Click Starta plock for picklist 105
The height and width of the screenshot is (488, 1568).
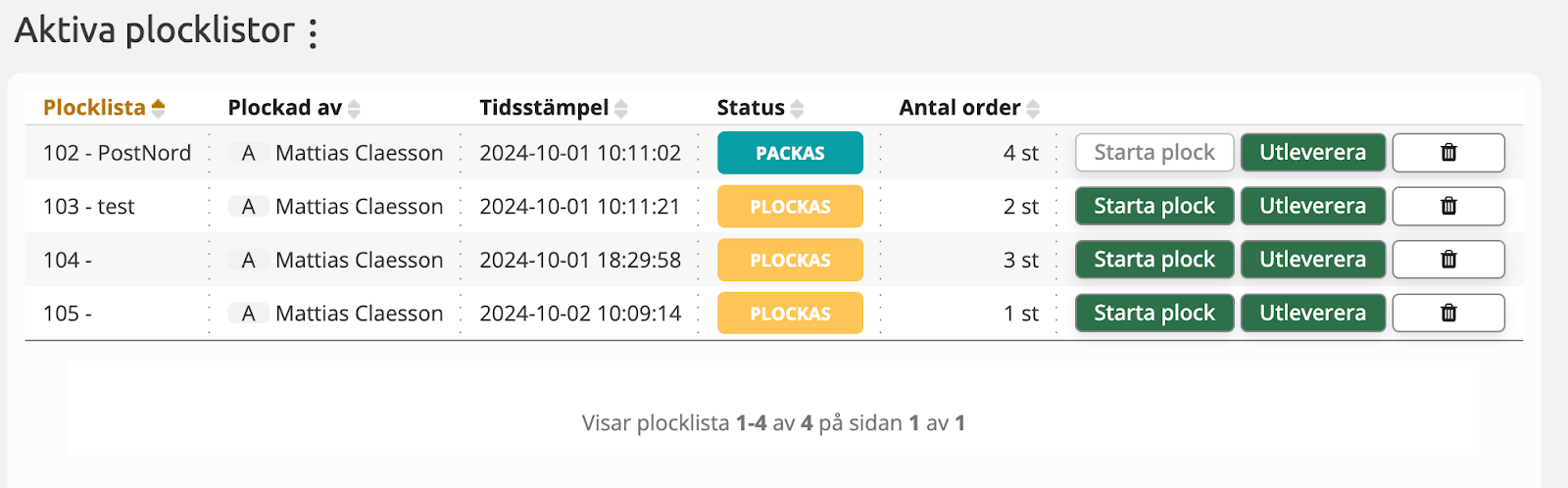(1153, 314)
